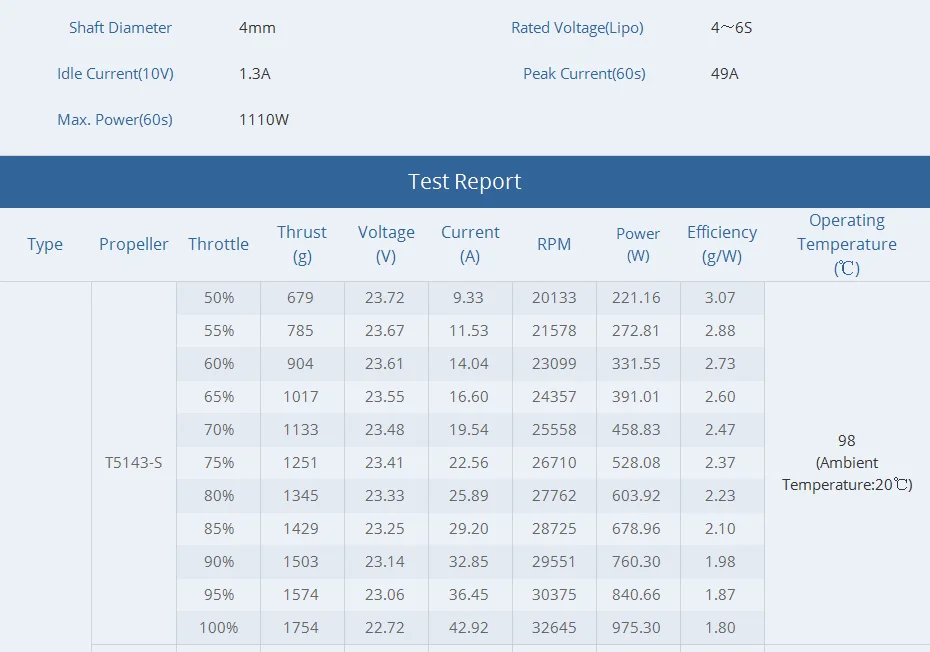Click the RPM column header
This screenshot has width=930, height=652.
(554, 244)
